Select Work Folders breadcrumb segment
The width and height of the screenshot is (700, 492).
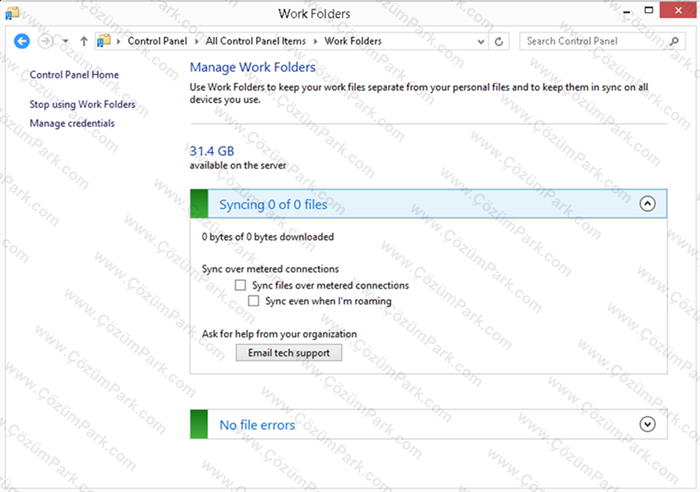click(353, 41)
